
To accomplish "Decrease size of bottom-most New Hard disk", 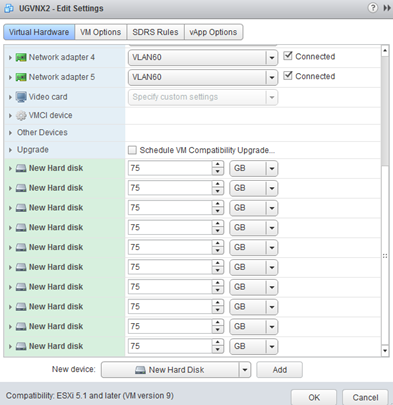I will tap(218, 350).
